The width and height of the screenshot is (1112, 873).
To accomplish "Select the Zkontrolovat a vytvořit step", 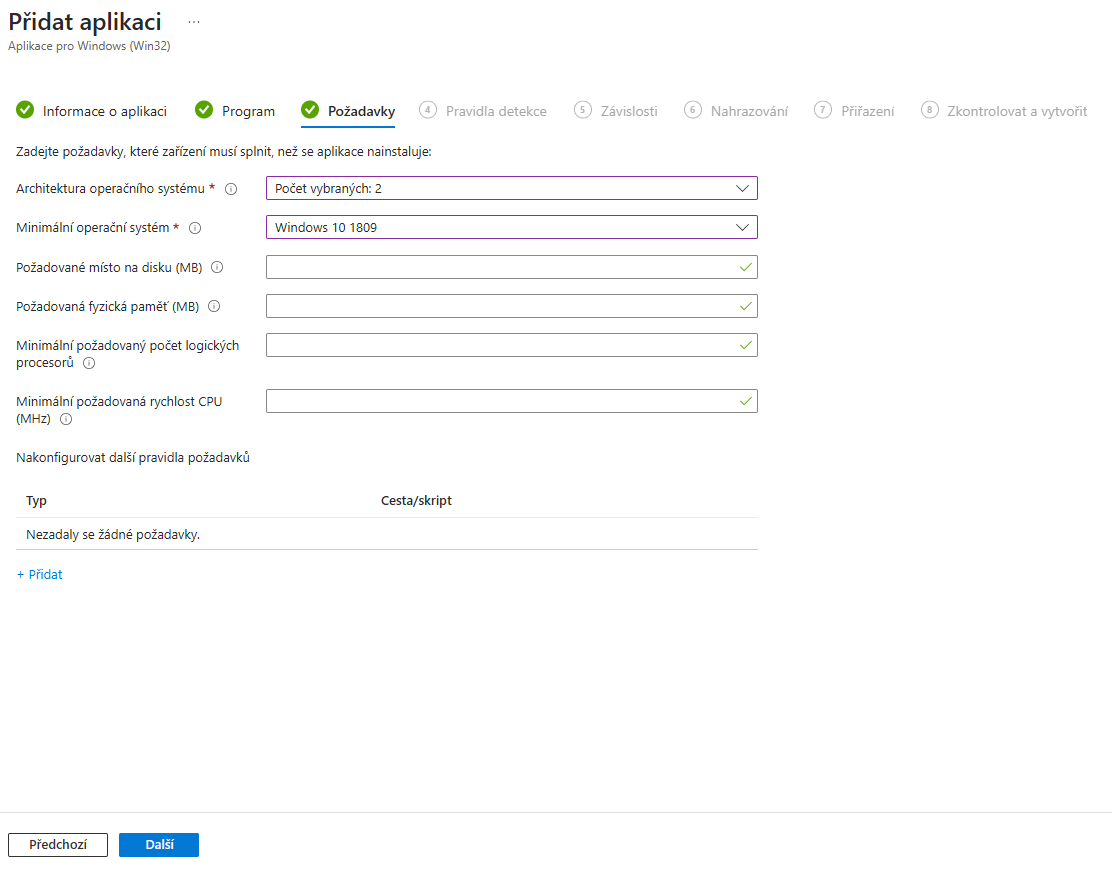I will click(x=1003, y=111).
